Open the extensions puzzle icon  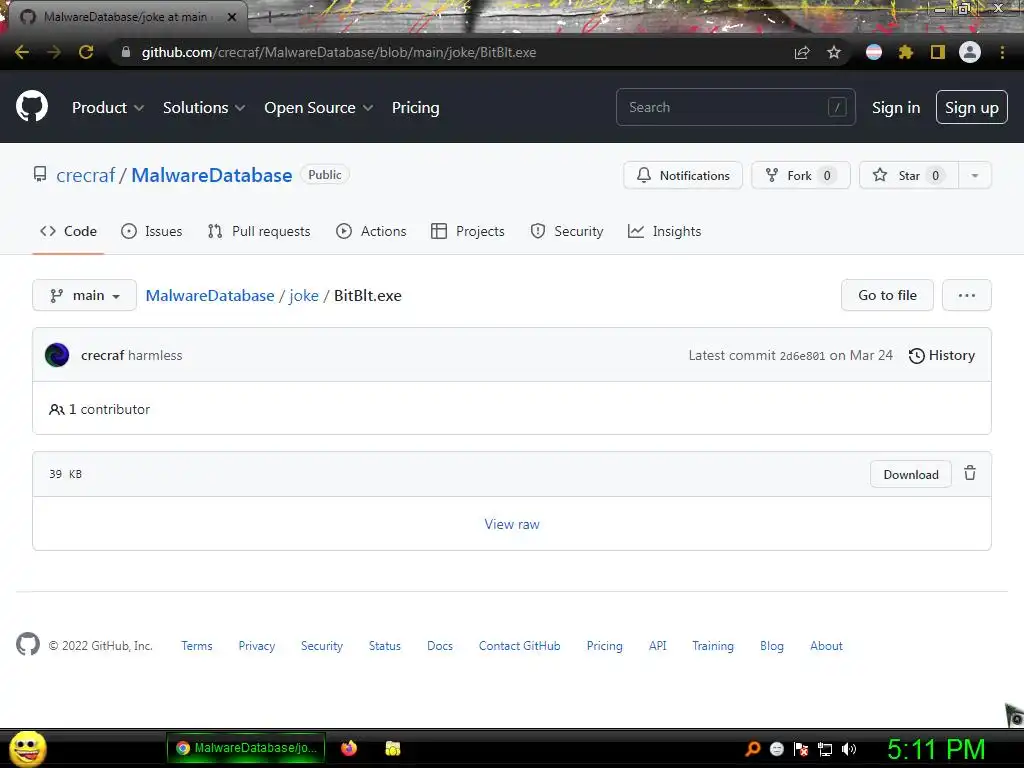point(905,52)
